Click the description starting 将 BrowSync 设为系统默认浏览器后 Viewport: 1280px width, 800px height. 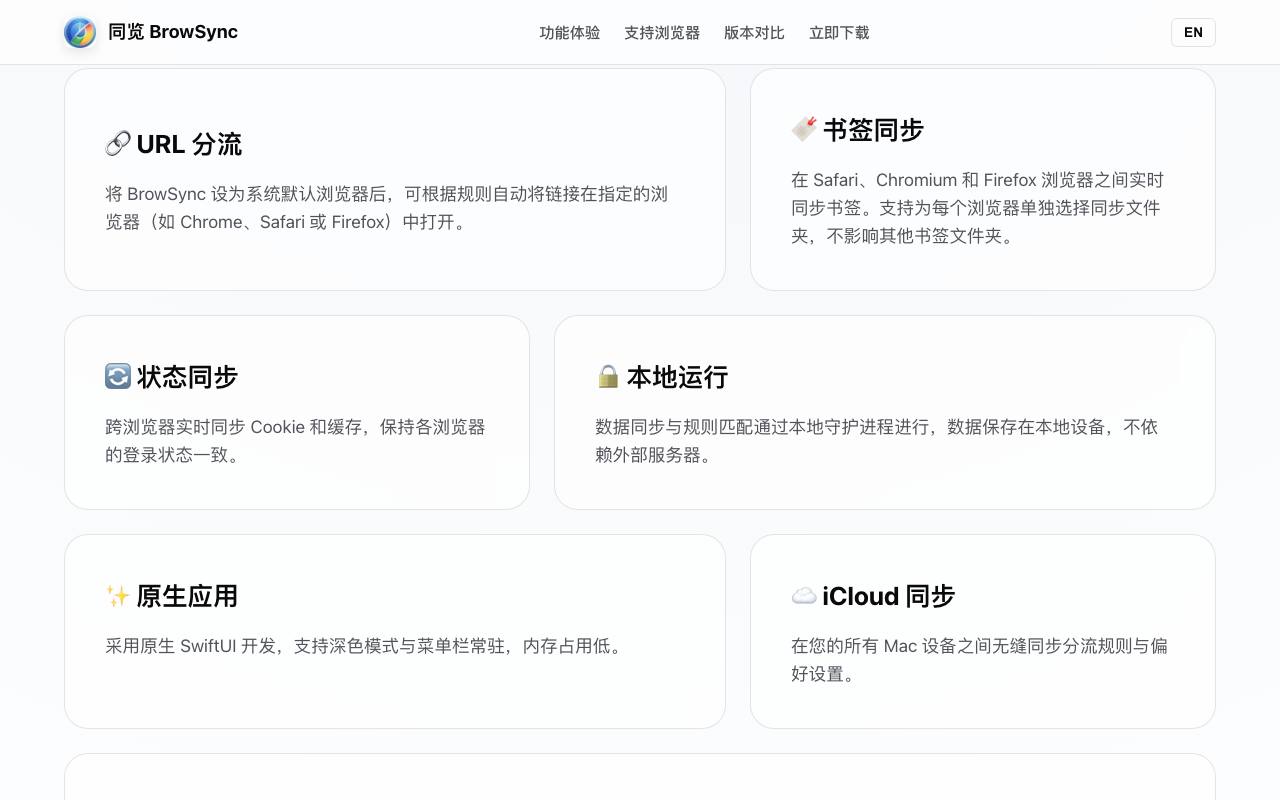click(386, 208)
